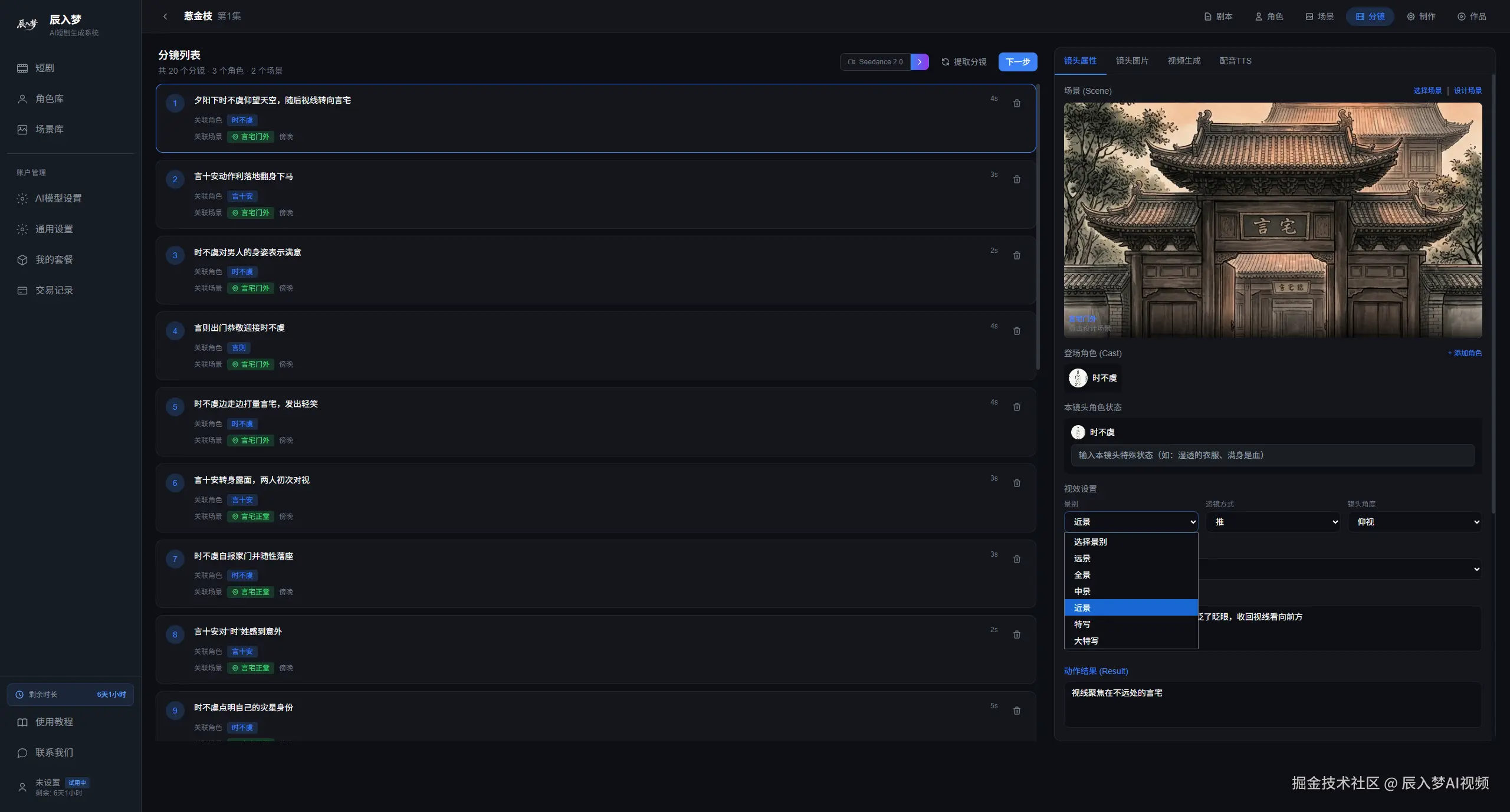Open the 镜头角度 dropdown showing 仰视
Screen dimensions: 1510x812
[x=1414, y=522]
